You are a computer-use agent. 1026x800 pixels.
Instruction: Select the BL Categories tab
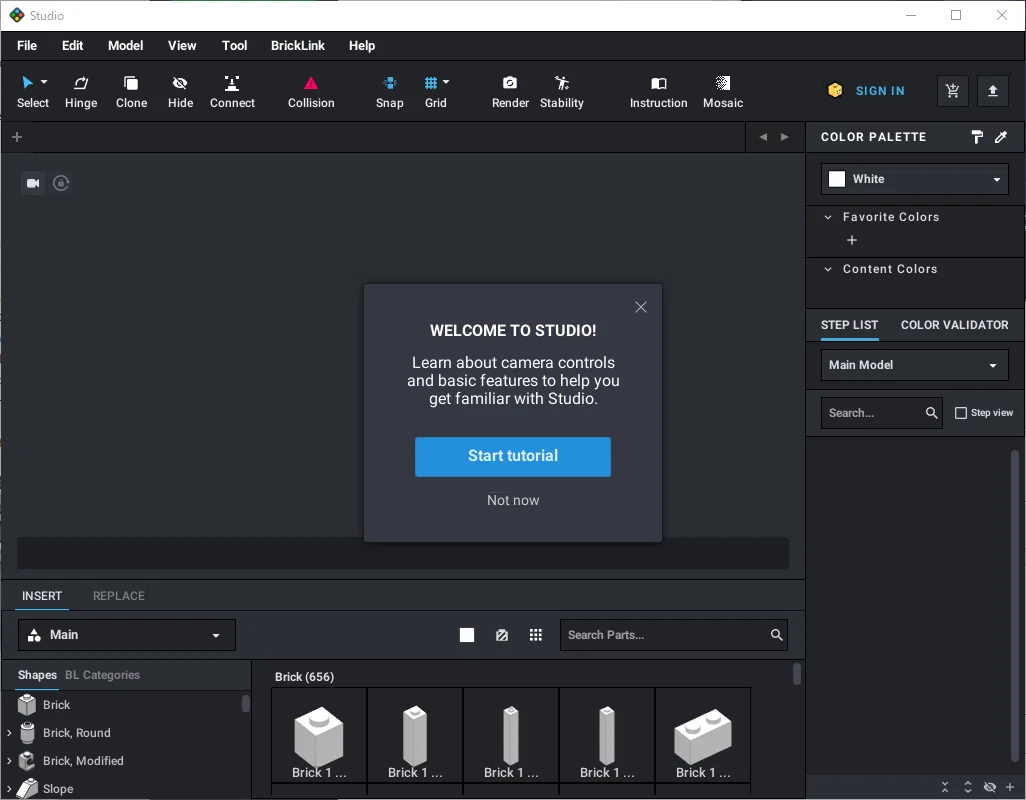[x=102, y=675]
